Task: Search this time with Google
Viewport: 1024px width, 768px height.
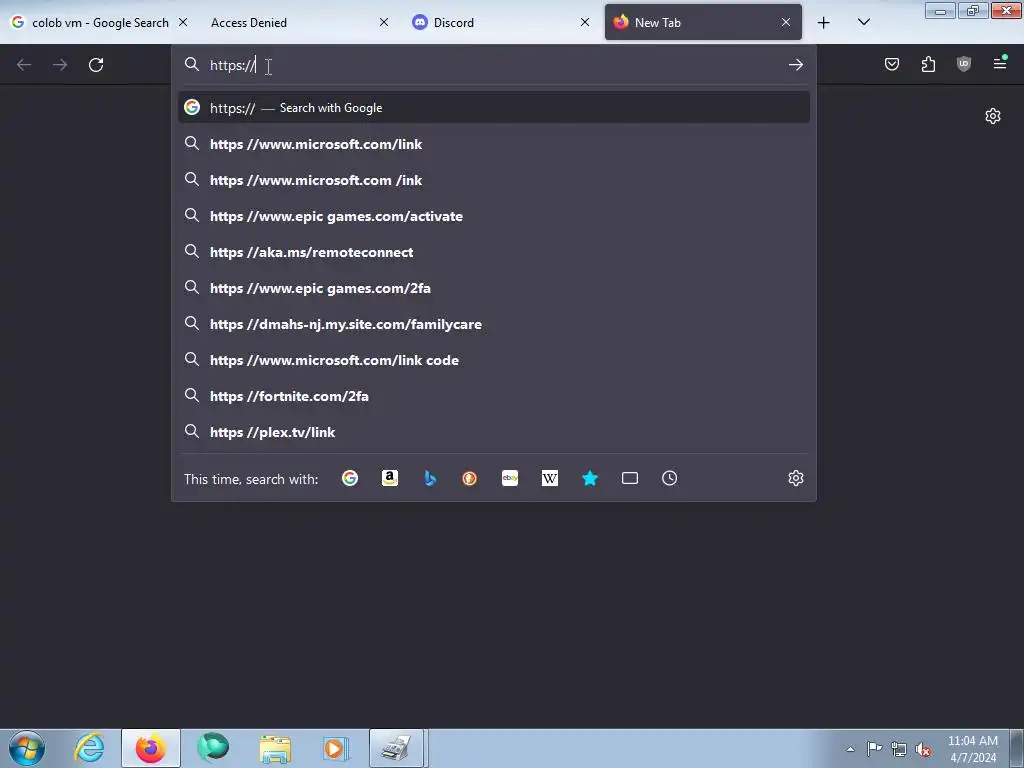Action: coord(350,478)
